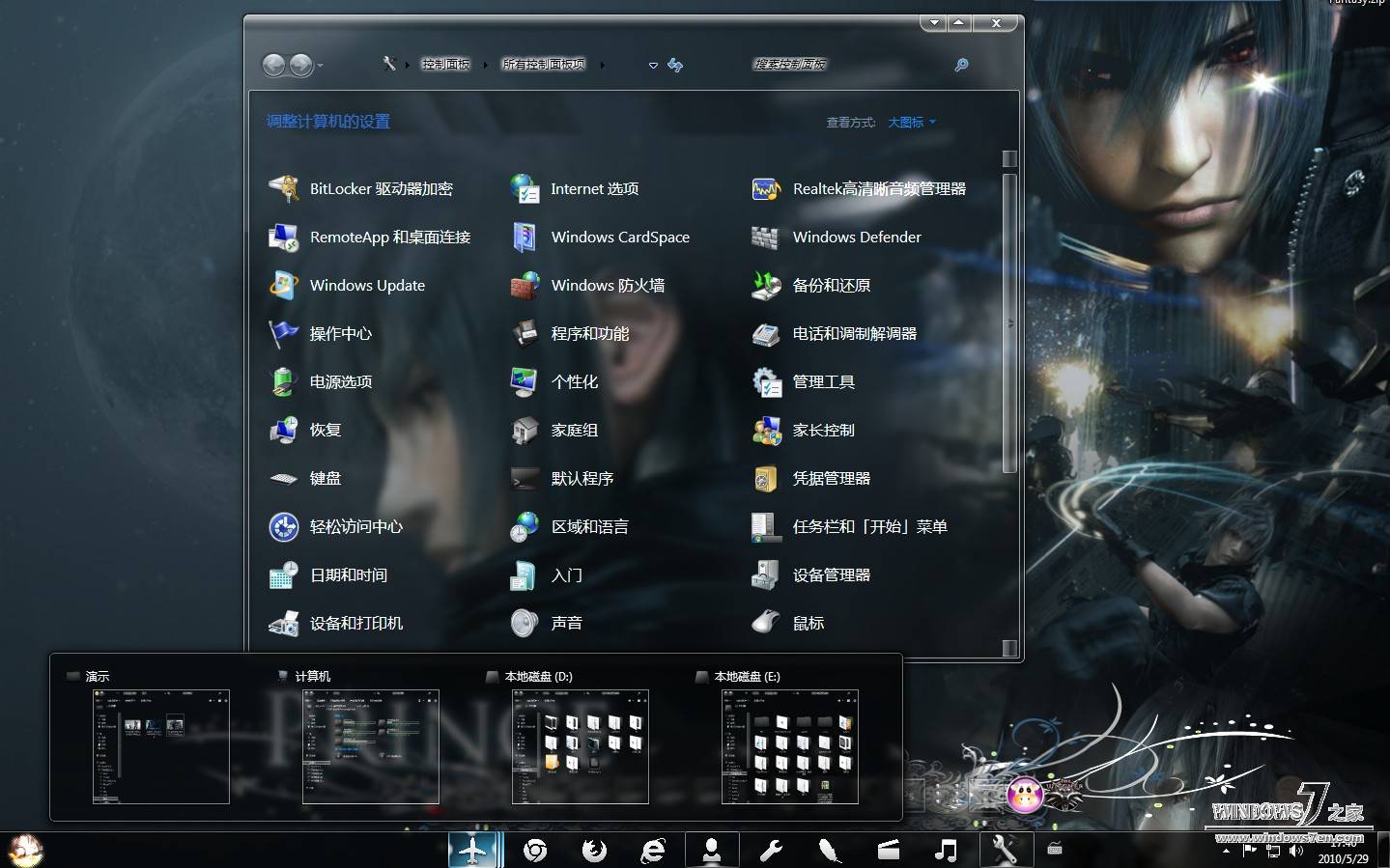Click the Start orb on taskbar
Image resolution: width=1390 pixels, height=868 pixels.
26,850
